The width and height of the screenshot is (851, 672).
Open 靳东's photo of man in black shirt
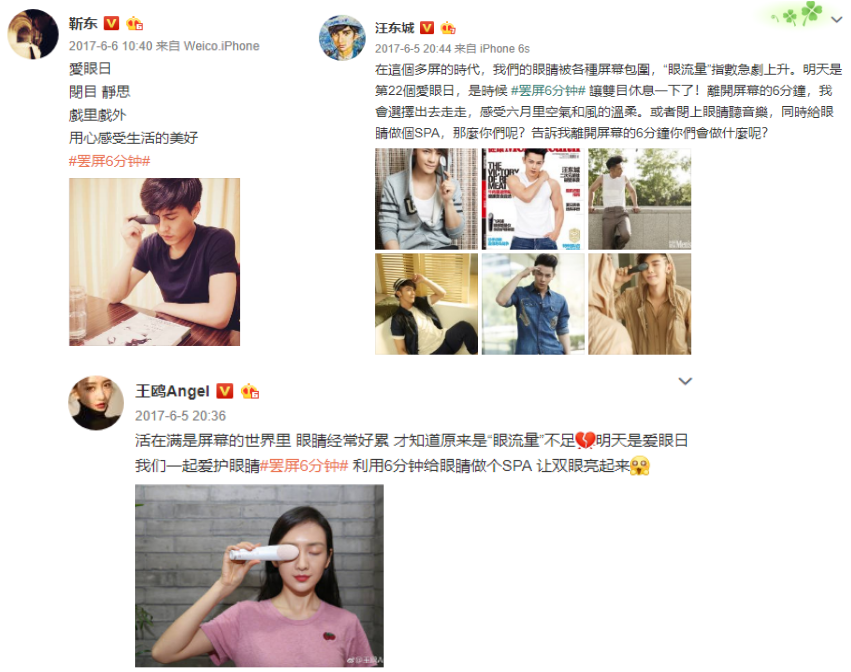(x=154, y=262)
